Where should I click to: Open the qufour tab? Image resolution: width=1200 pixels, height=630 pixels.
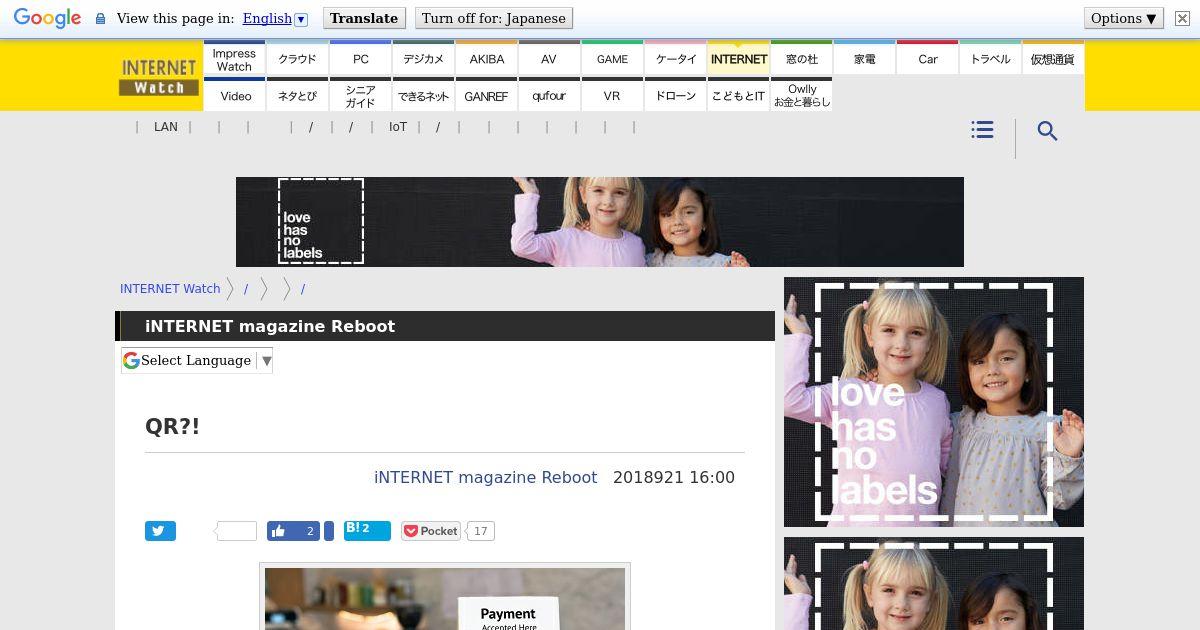(x=549, y=96)
